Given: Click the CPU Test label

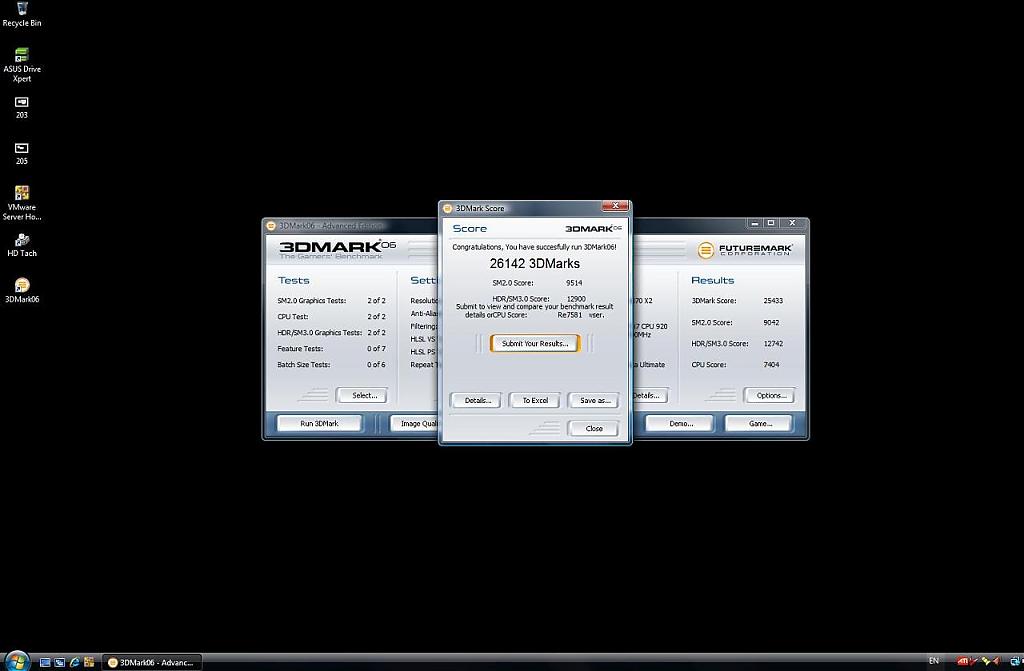Looking at the screenshot, I should pyautogui.click(x=293, y=317).
